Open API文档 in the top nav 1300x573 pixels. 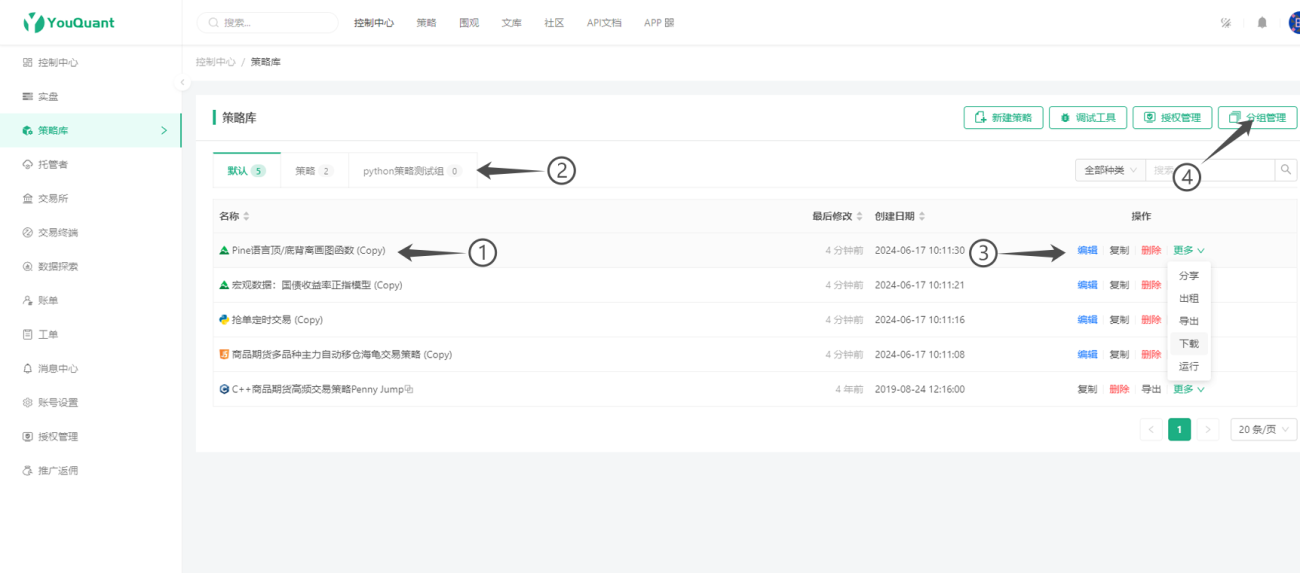(604, 22)
